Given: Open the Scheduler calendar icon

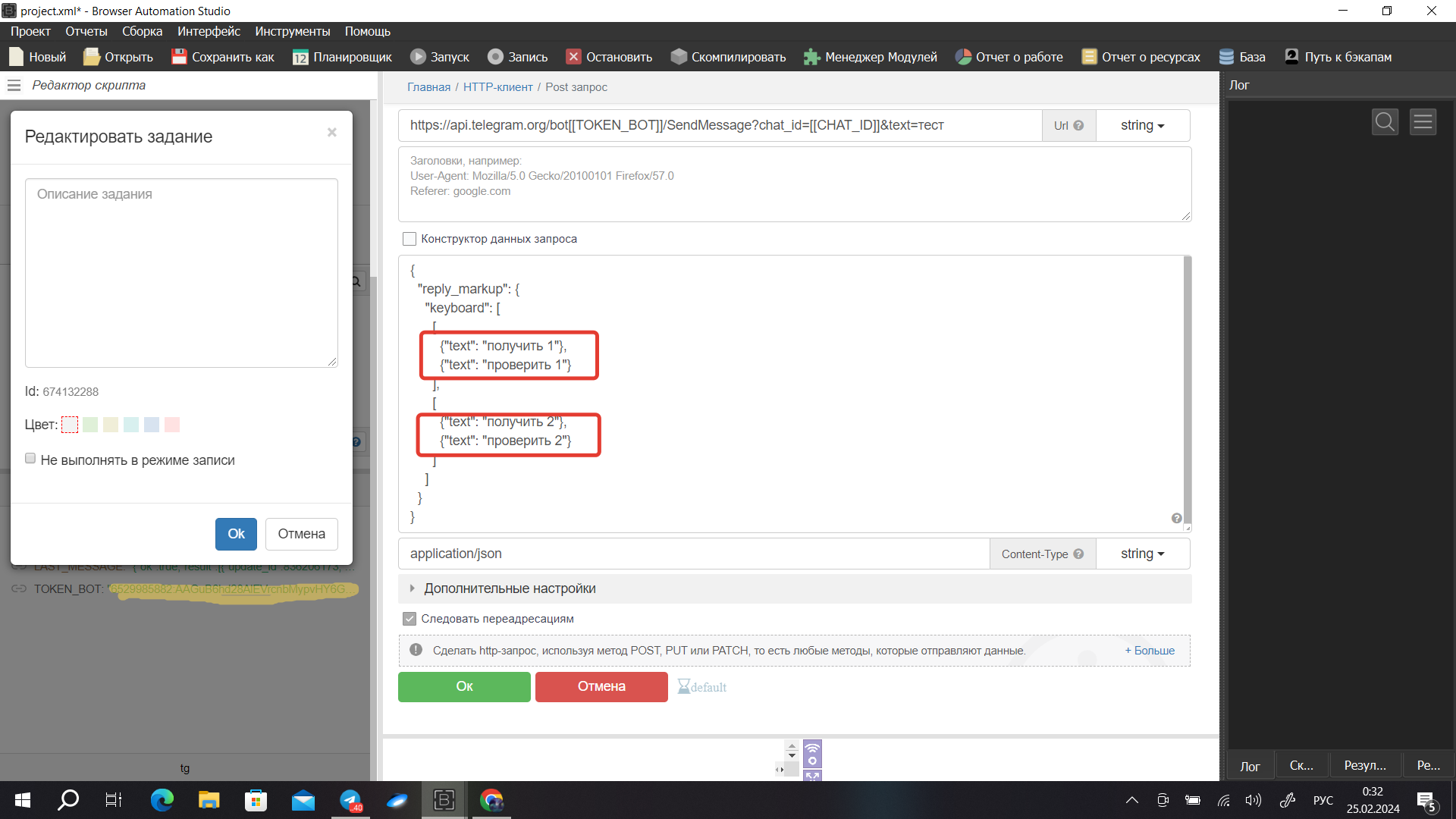Looking at the screenshot, I should (x=300, y=57).
